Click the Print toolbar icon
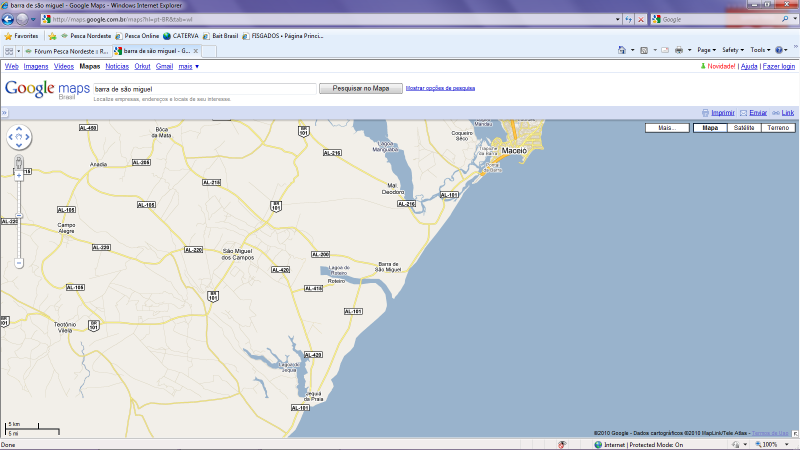 (679, 50)
